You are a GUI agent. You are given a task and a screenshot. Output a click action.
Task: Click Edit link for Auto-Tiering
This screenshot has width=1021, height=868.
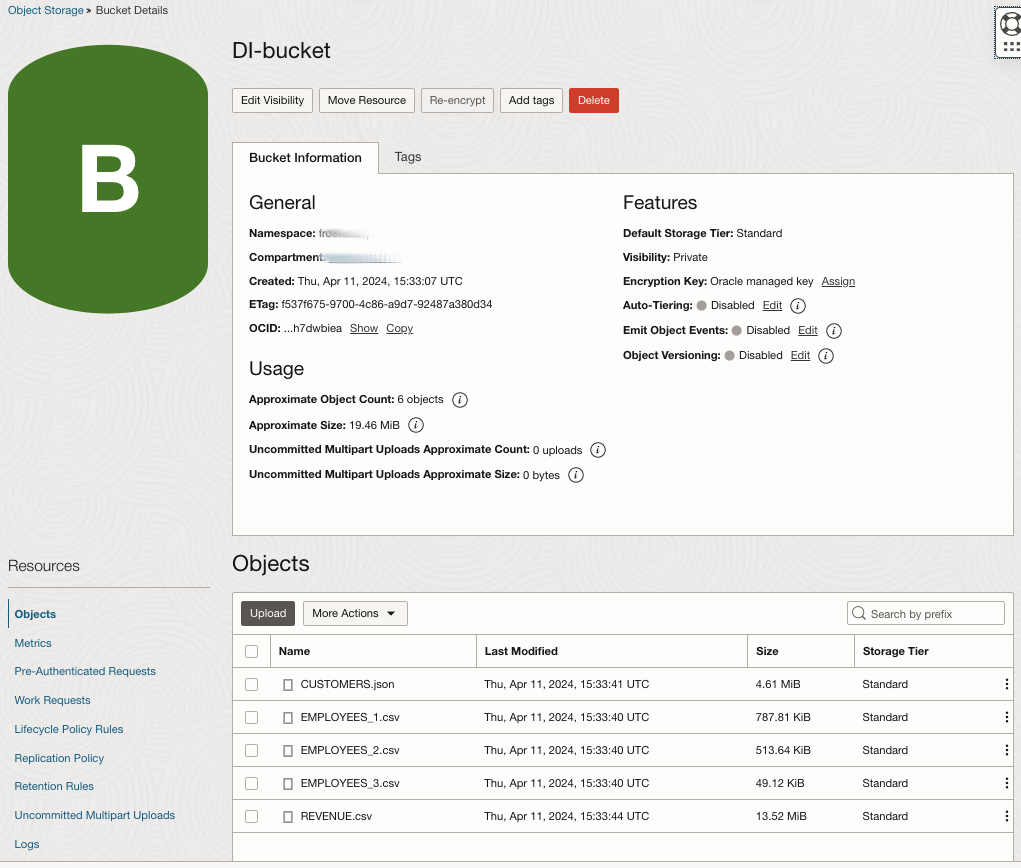coord(772,305)
